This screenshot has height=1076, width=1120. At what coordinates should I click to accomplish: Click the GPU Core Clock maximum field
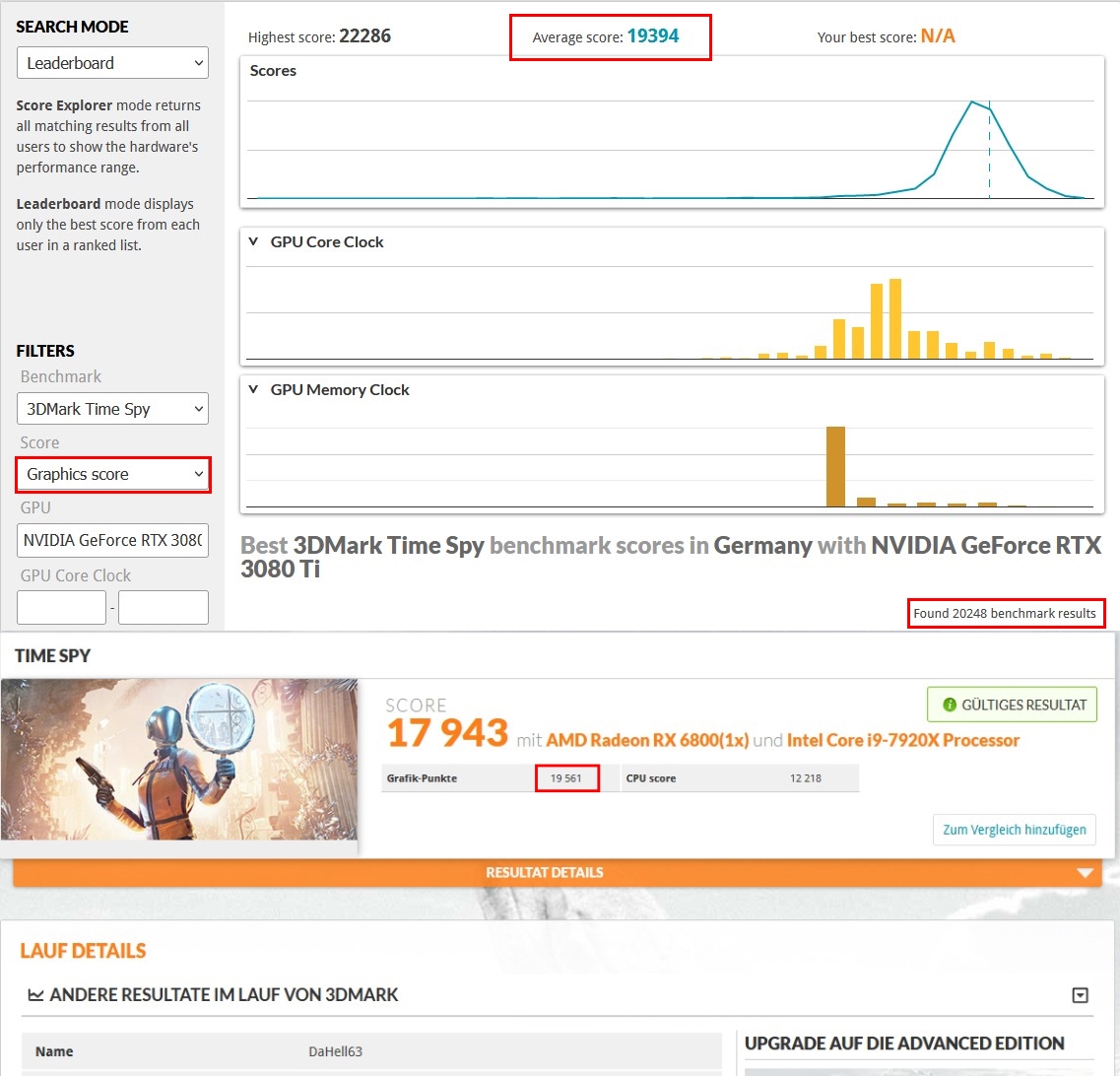(x=164, y=607)
